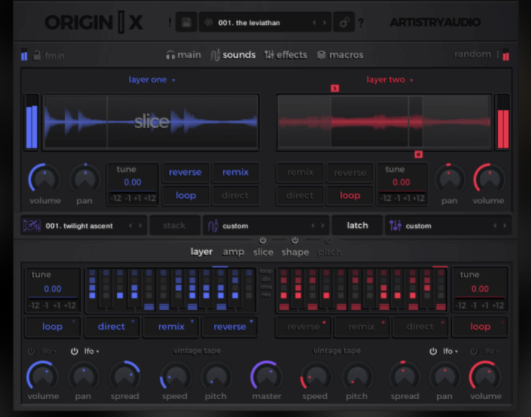Click the save preset floppy icon
The width and height of the screenshot is (531, 417).
pyautogui.click(x=186, y=23)
